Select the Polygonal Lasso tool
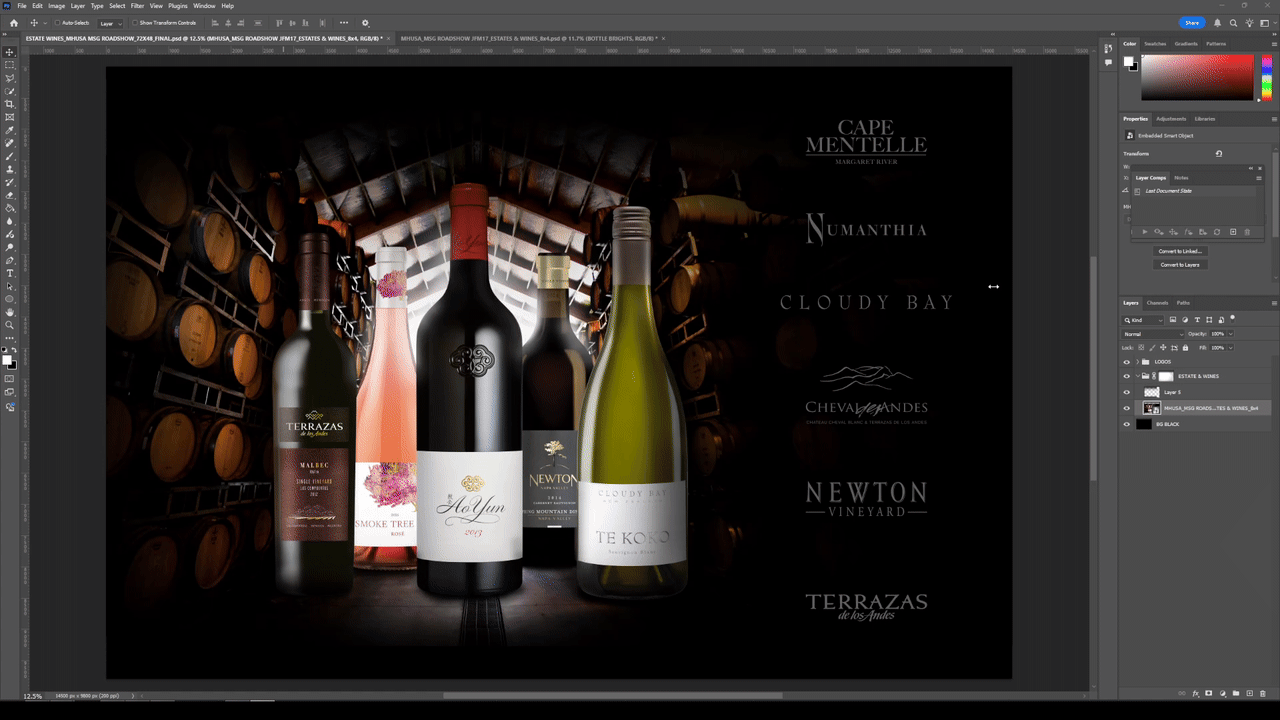The image size is (1280, 720). pyautogui.click(x=10, y=78)
